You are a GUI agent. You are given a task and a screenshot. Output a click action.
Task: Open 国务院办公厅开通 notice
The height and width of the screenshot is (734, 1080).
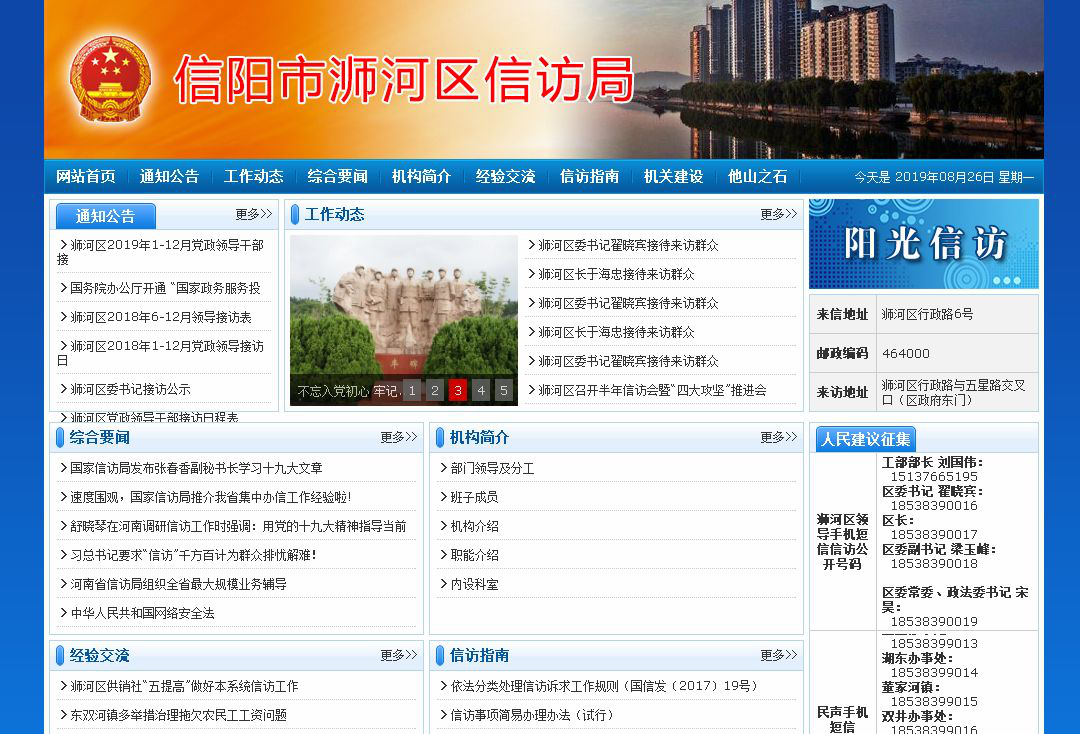pyautogui.click(x=165, y=288)
